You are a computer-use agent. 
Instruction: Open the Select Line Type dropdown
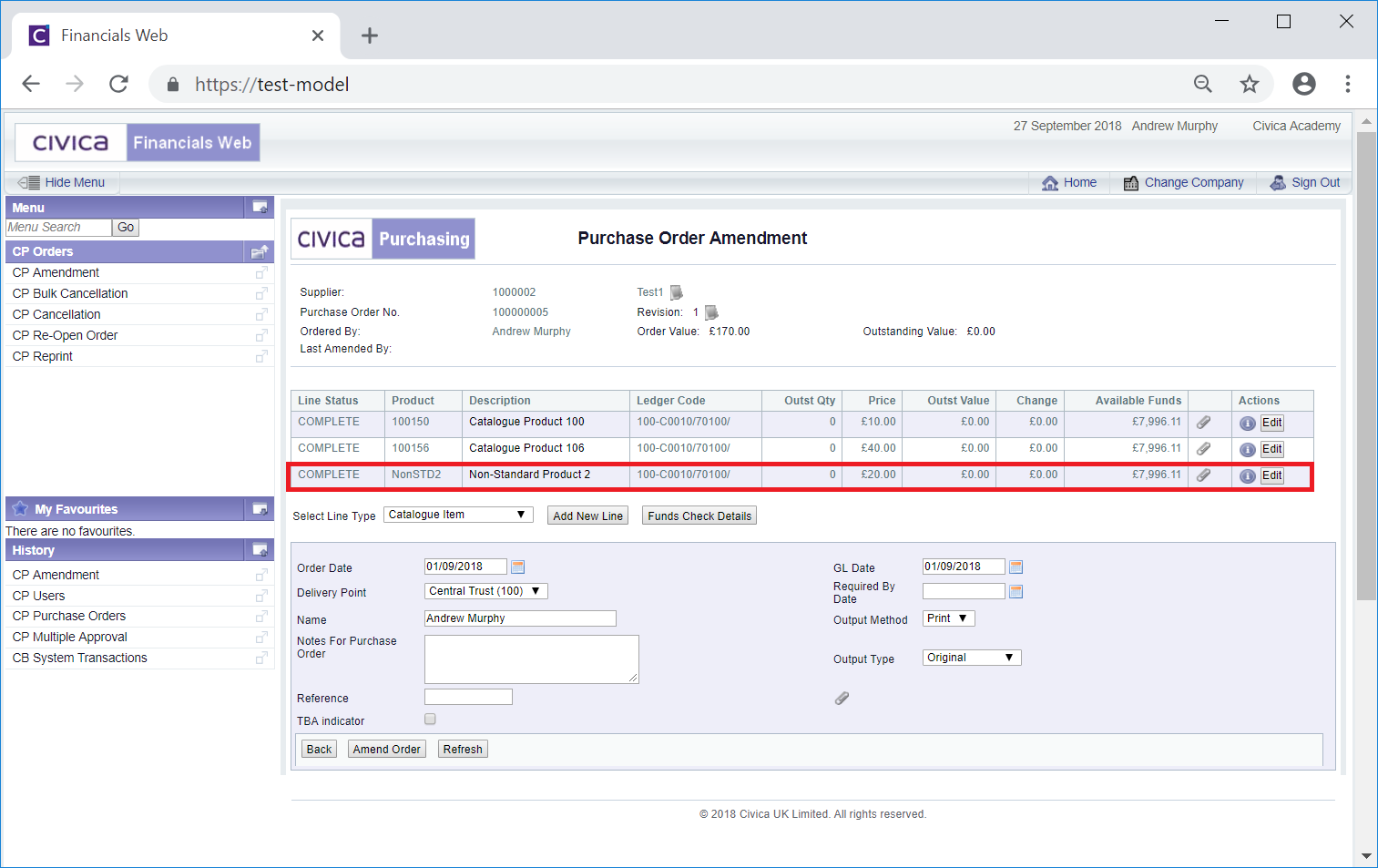click(x=458, y=515)
